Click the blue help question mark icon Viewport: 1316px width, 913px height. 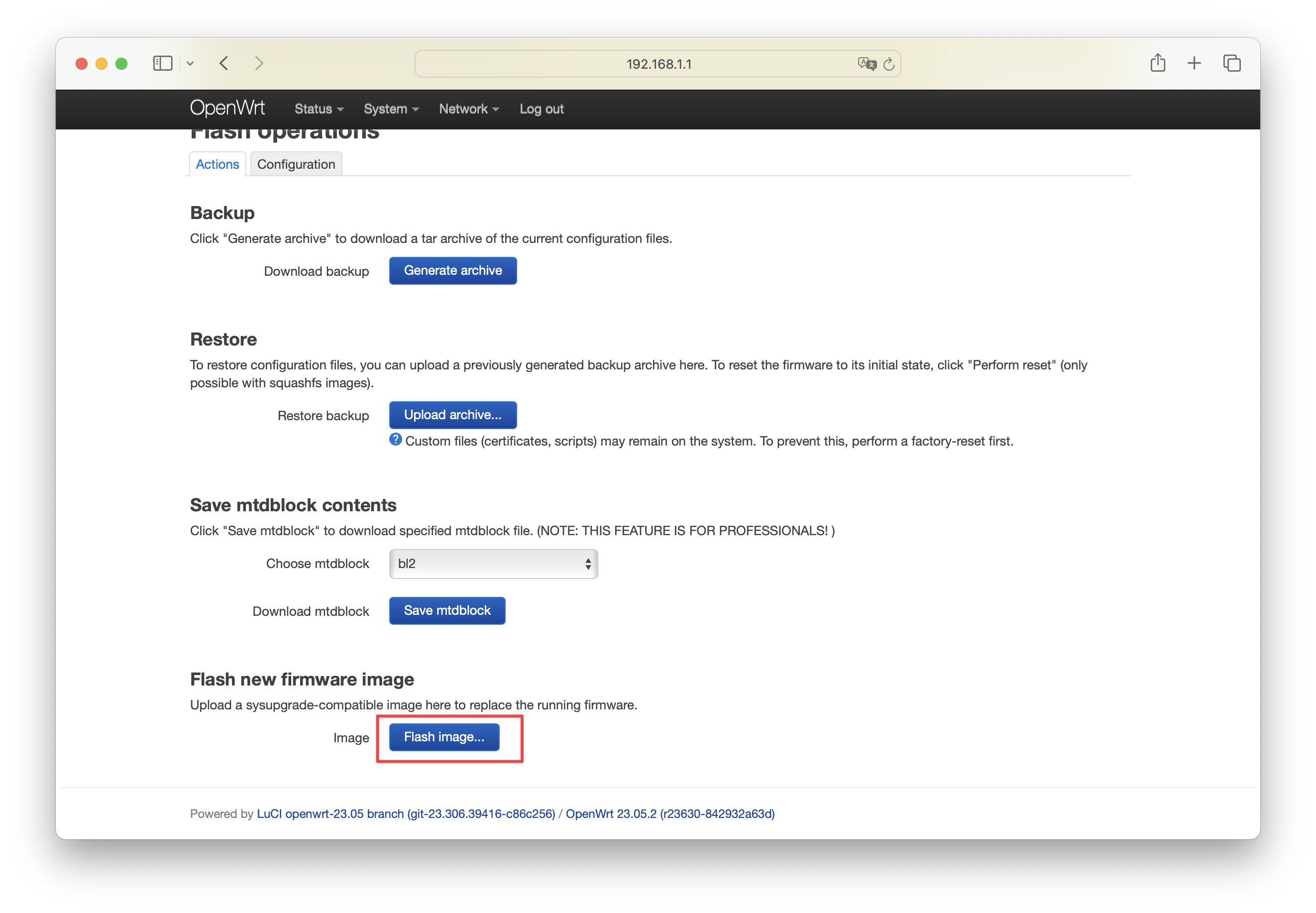coord(395,440)
